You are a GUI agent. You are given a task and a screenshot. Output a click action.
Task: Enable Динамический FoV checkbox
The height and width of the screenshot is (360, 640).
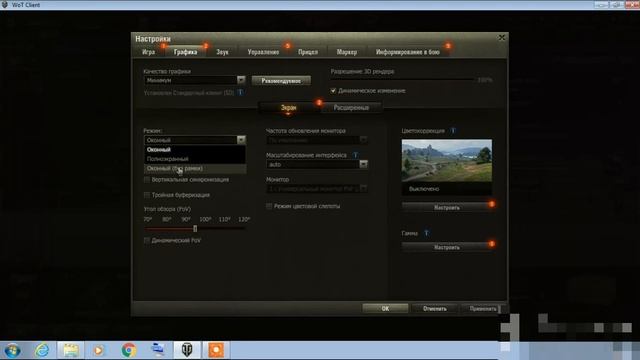[x=147, y=240]
